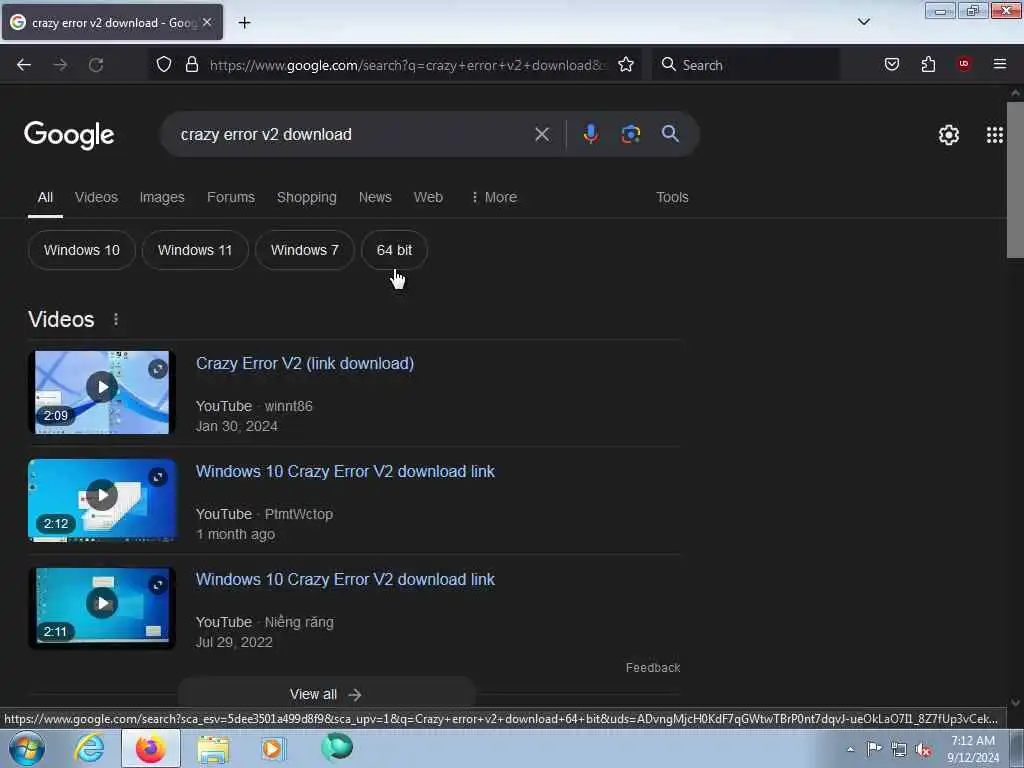The width and height of the screenshot is (1024, 768).
Task: Click the View all videos button
Action: pos(327,694)
